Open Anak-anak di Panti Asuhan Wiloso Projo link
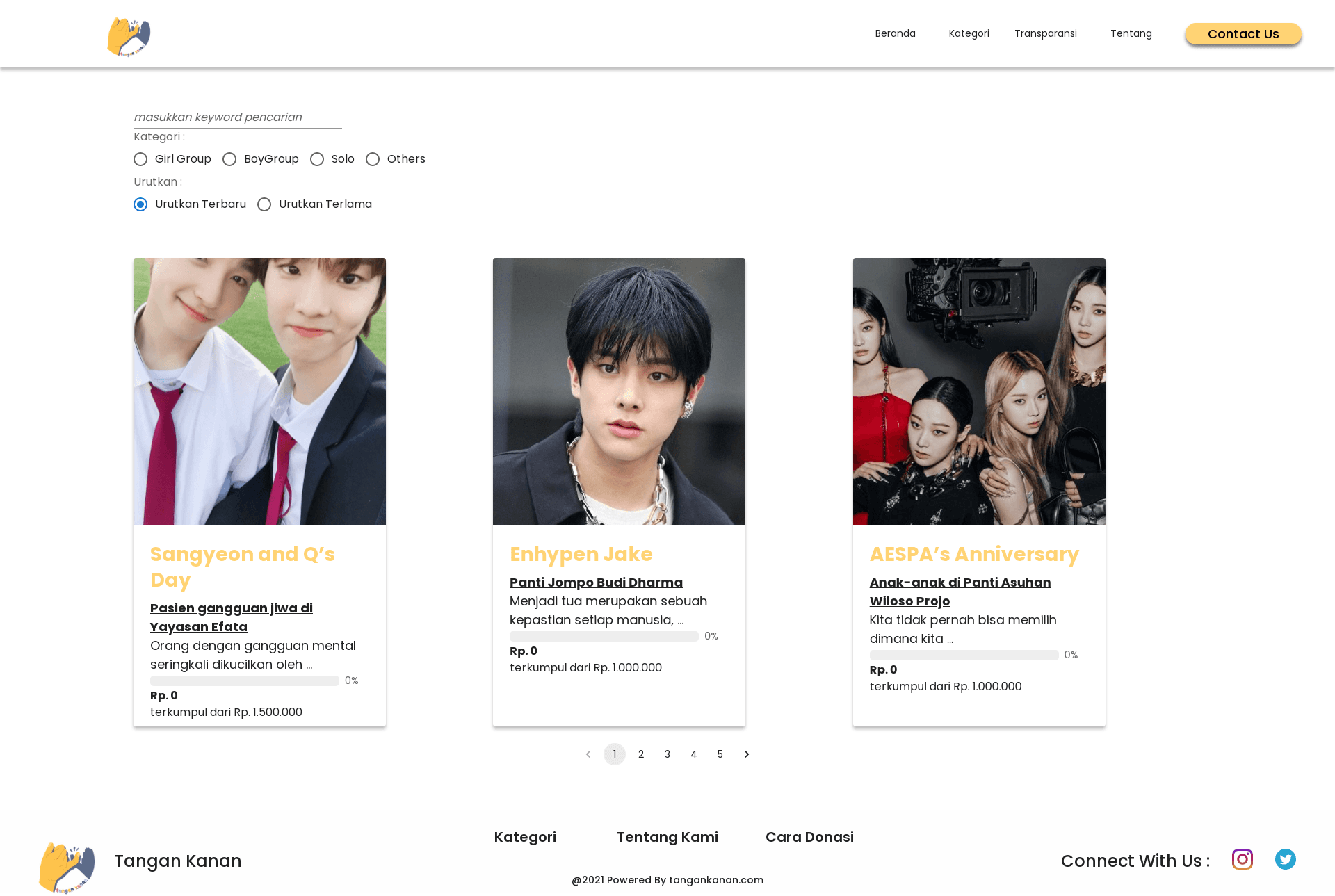 960,592
